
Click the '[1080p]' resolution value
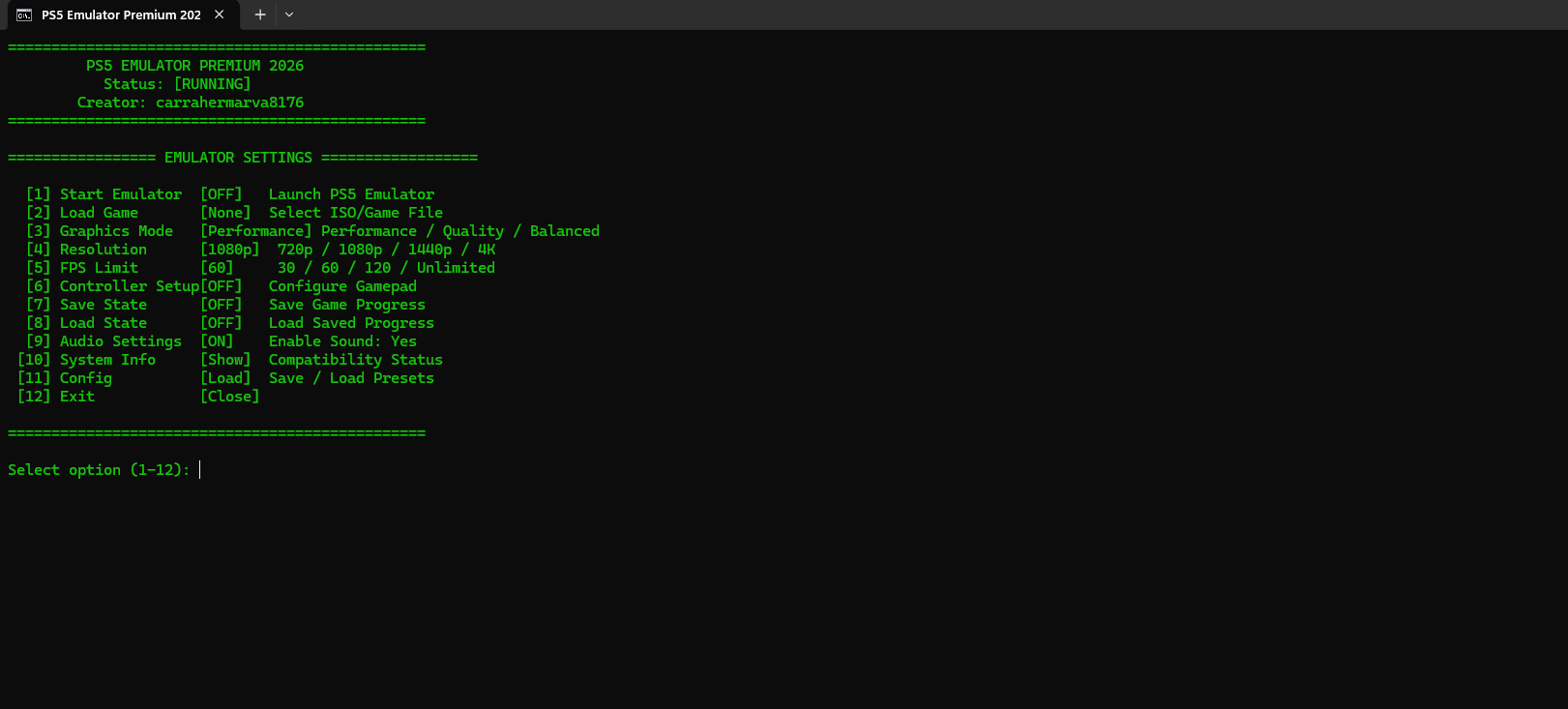coord(230,250)
